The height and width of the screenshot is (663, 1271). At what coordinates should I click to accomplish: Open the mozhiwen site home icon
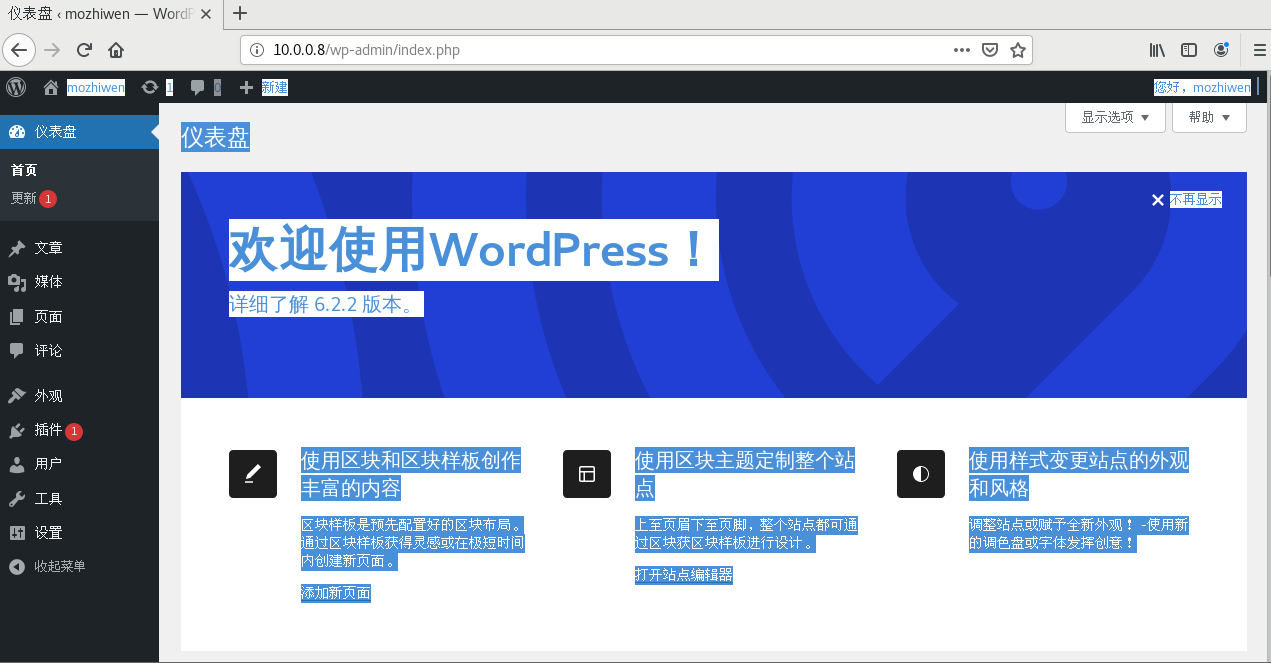point(51,87)
